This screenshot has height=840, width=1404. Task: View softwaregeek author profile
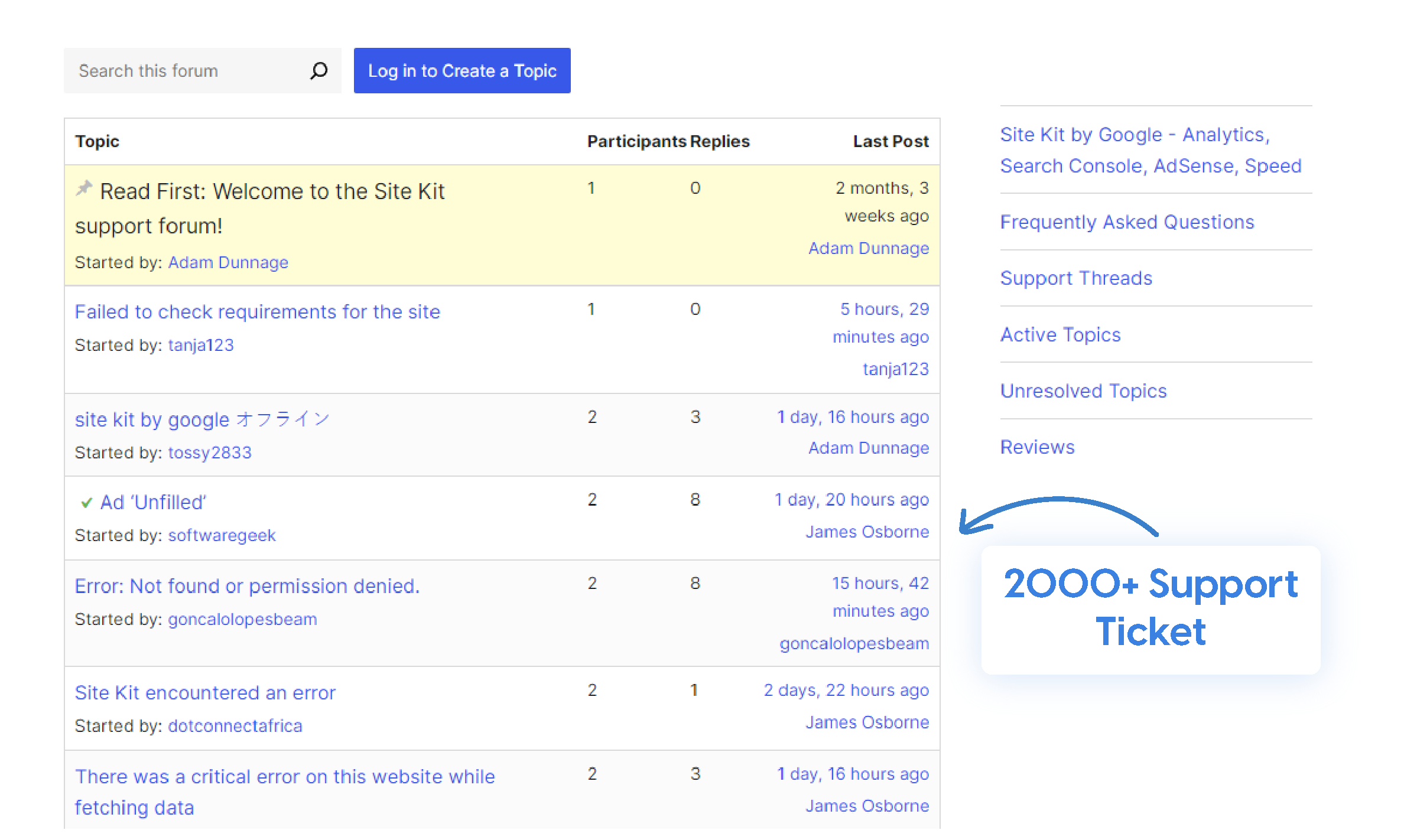click(x=222, y=535)
